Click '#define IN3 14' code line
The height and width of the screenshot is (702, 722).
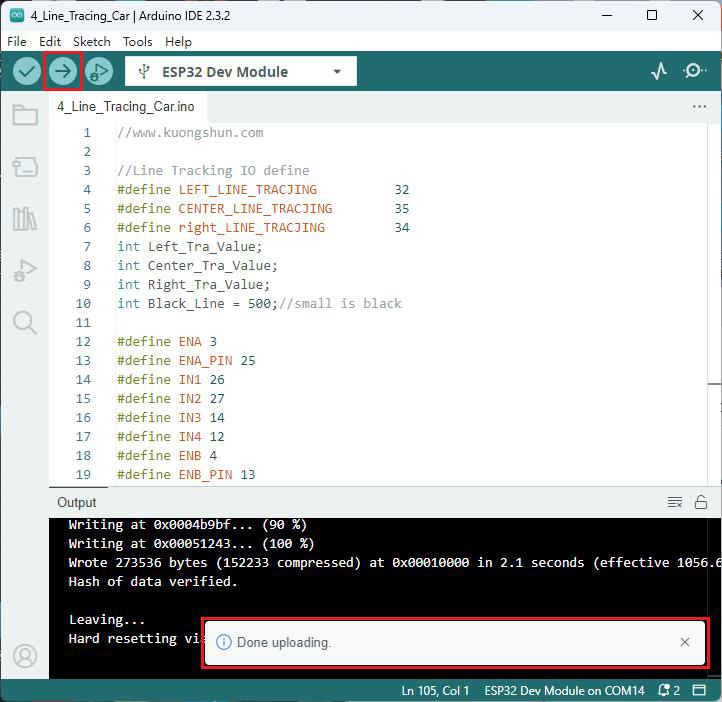tap(171, 418)
